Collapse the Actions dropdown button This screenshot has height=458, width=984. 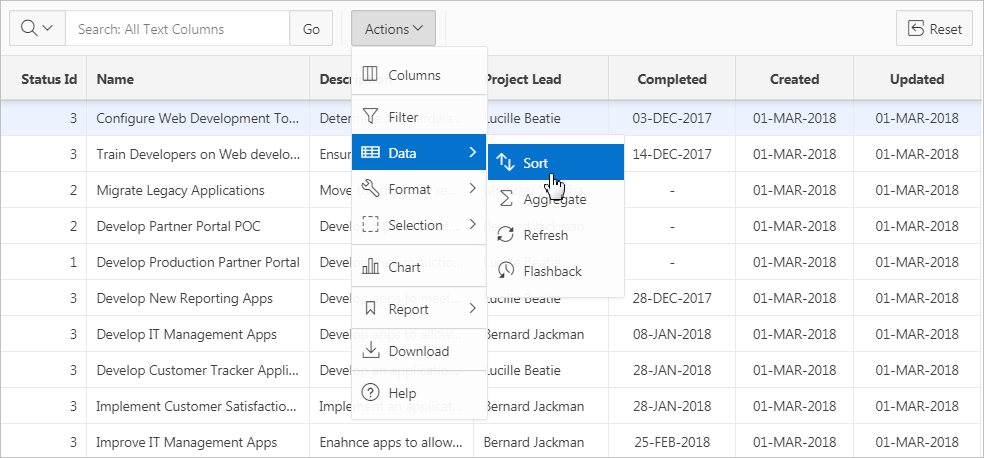pos(393,29)
